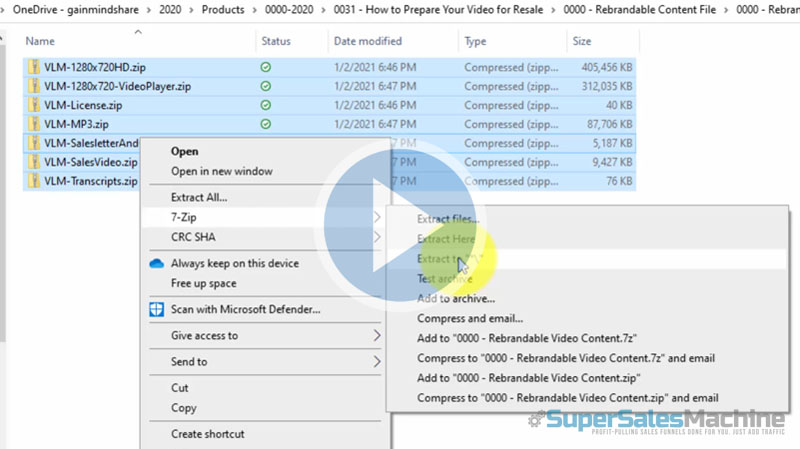The width and height of the screenshot is (800, 449).
Task: Click the Microsoft Defender shield icon
Action: pos(156,309)
